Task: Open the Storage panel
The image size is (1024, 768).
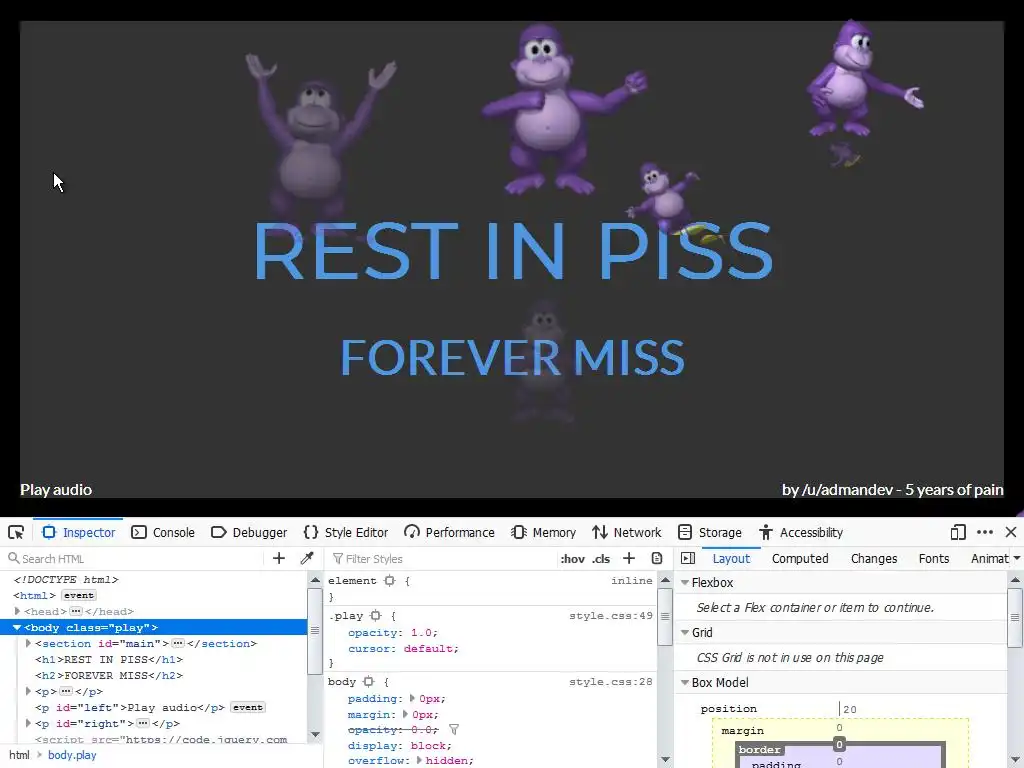Action: click(710, 532)
